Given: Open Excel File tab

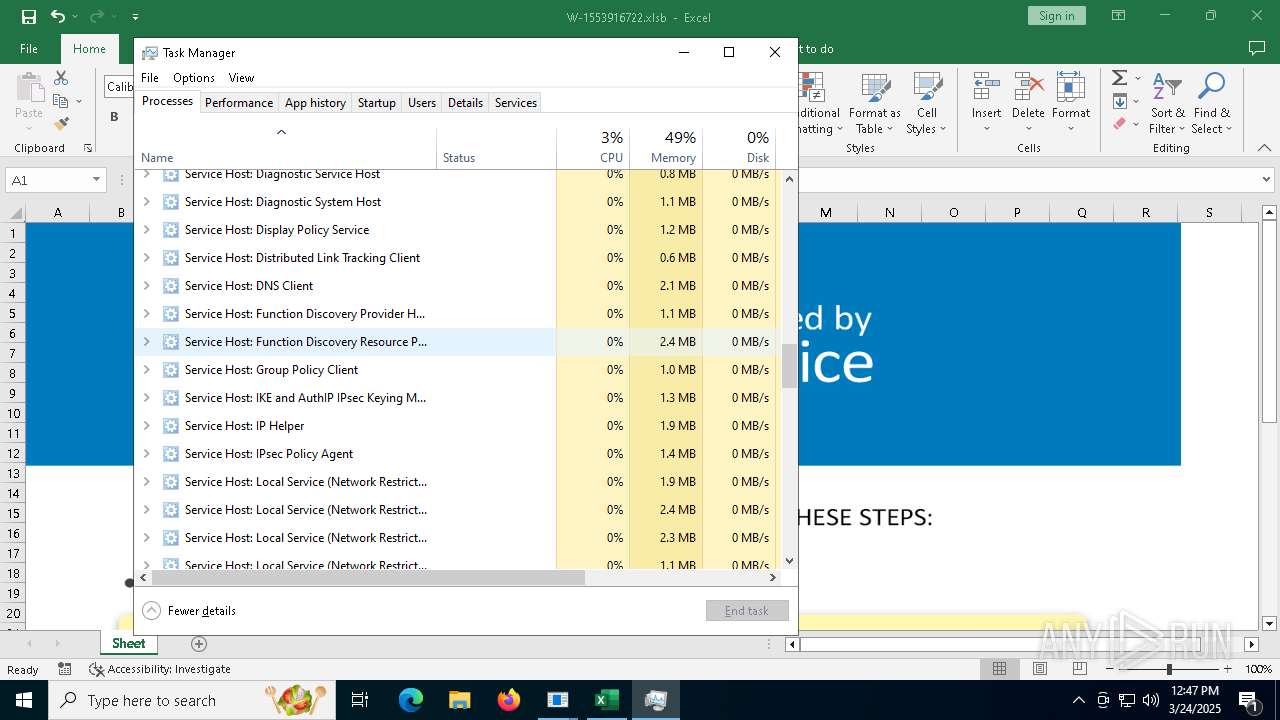Looking at the screenshot, I should (29, 49).
